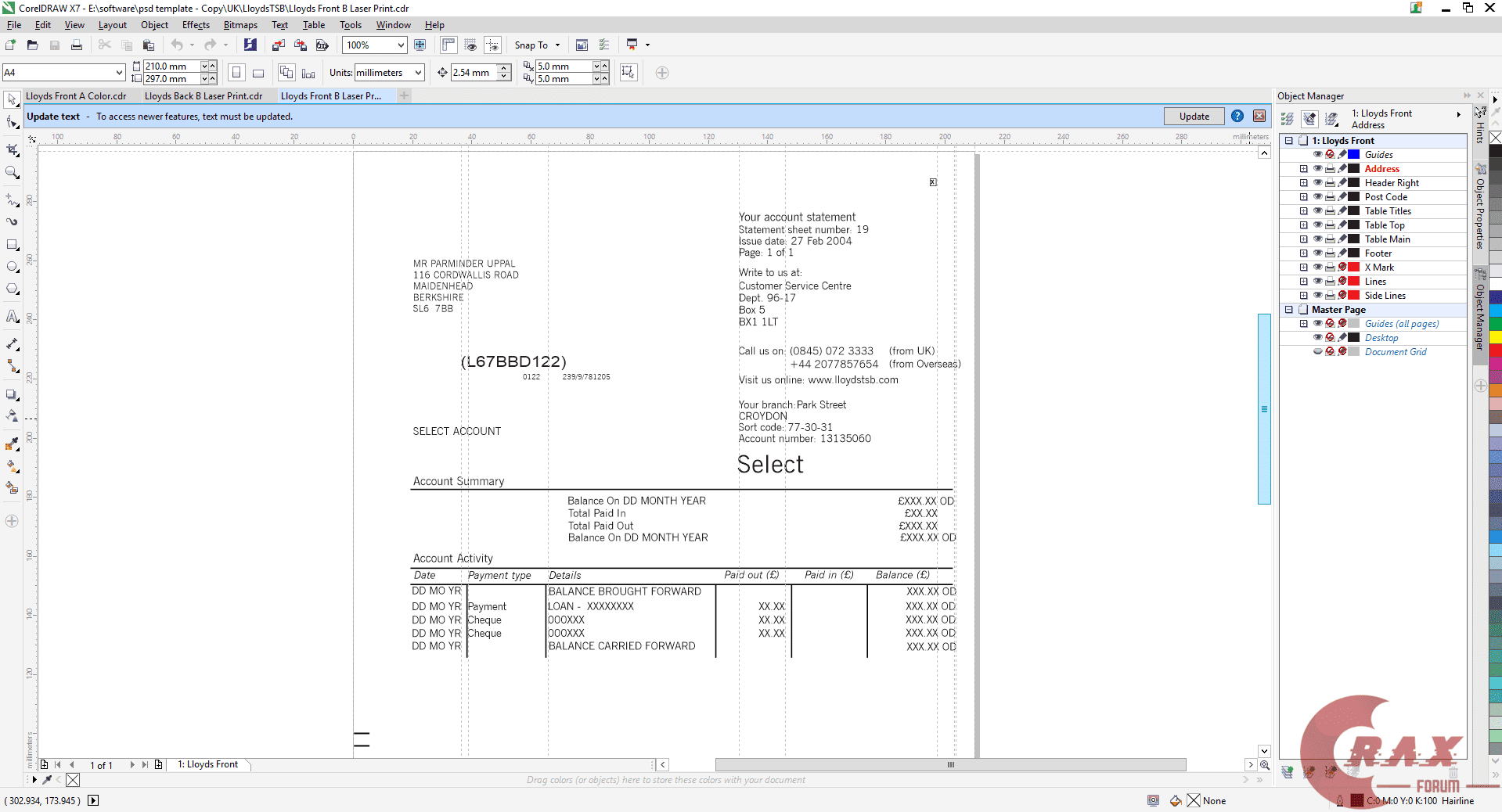Screen dimensions: 1502x812
Task: Open the Bitmaps menu
Action: [240, 25]
